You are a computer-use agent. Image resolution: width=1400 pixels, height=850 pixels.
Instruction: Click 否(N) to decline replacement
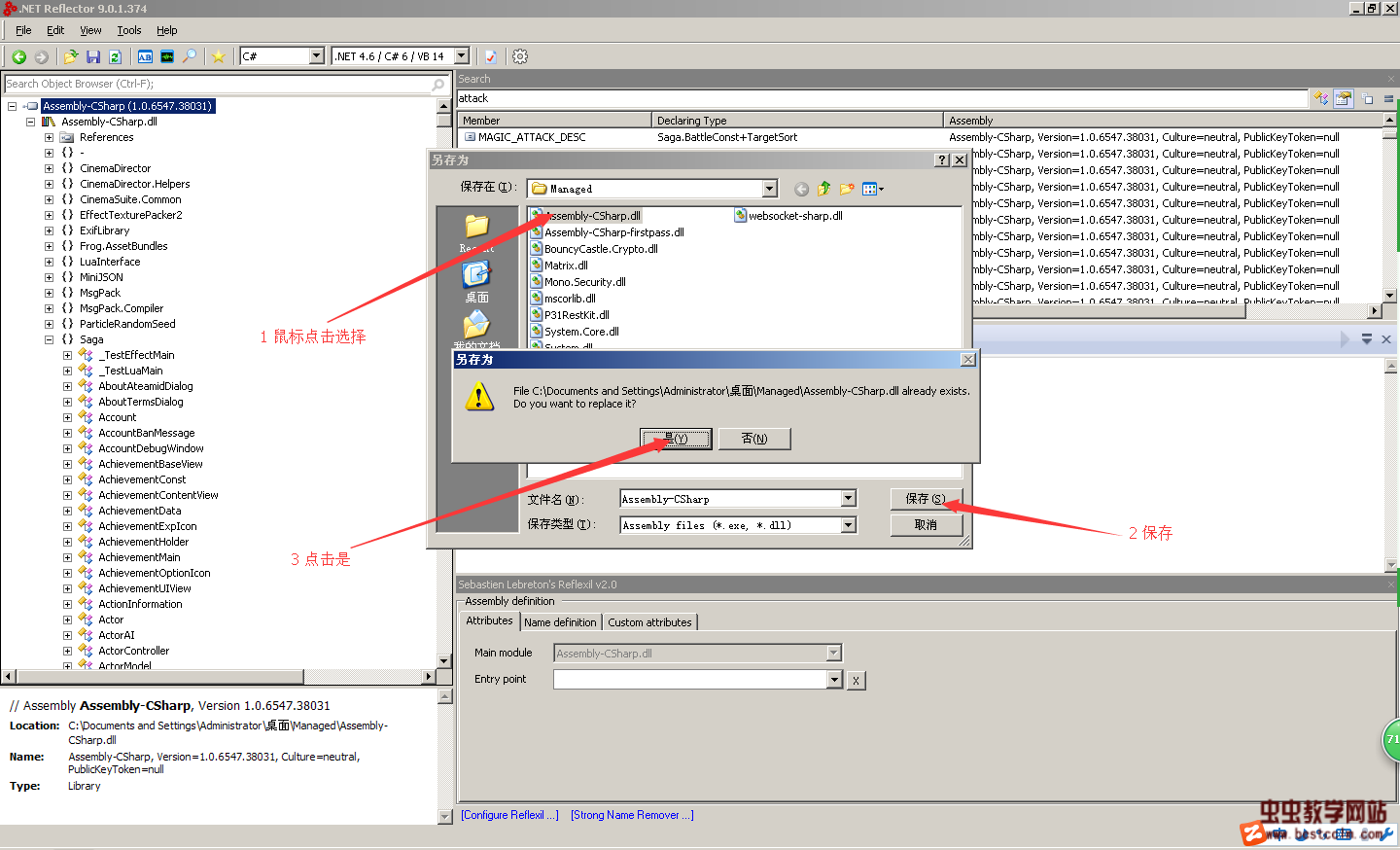754,439
